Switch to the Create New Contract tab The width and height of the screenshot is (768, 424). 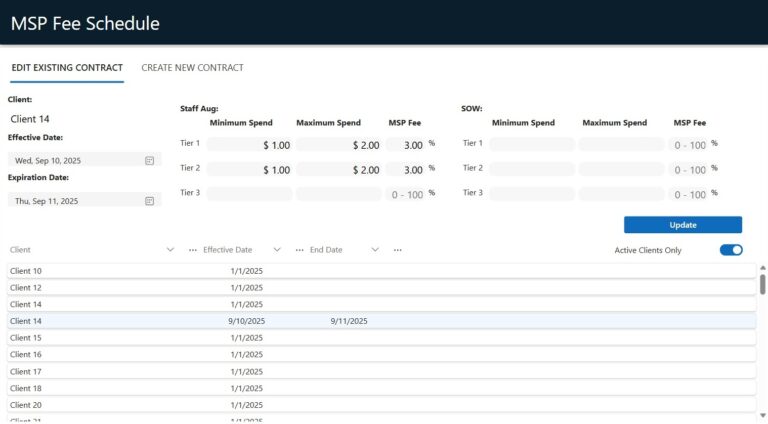coord(192,68)
